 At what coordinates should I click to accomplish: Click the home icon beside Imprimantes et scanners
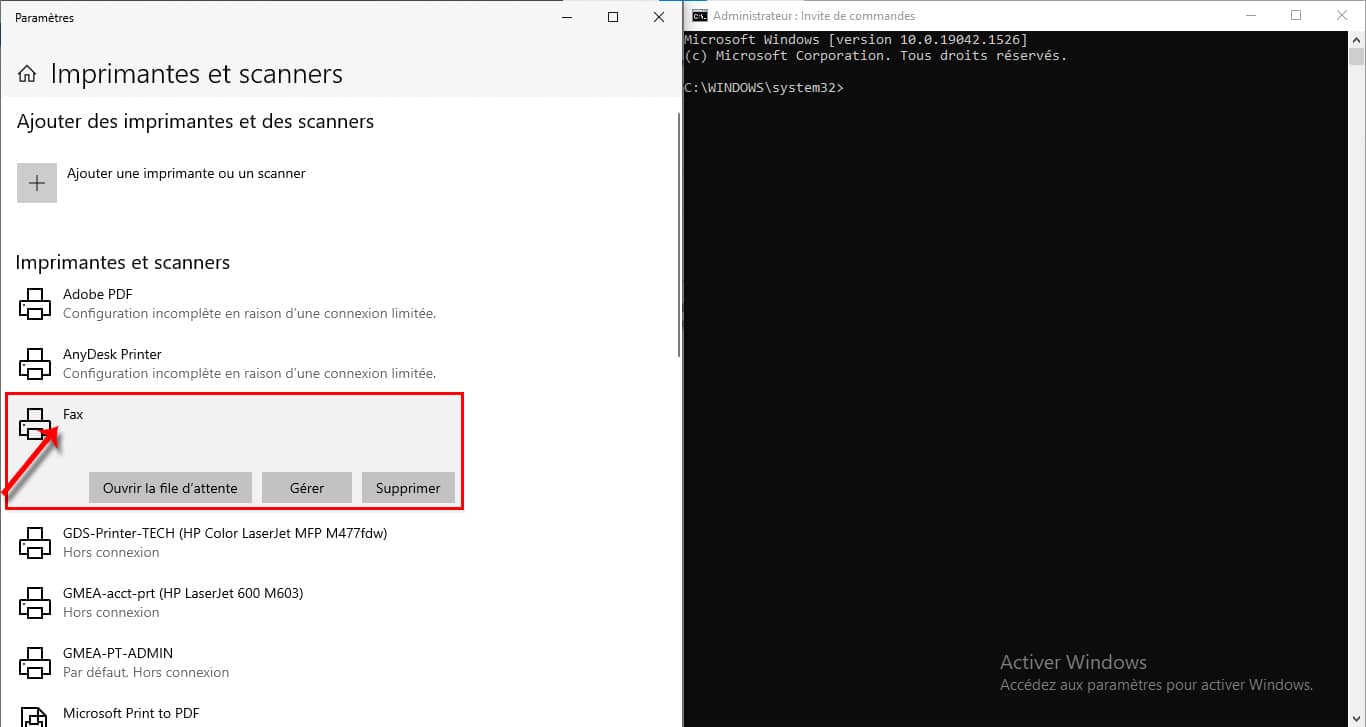(28, 74)
